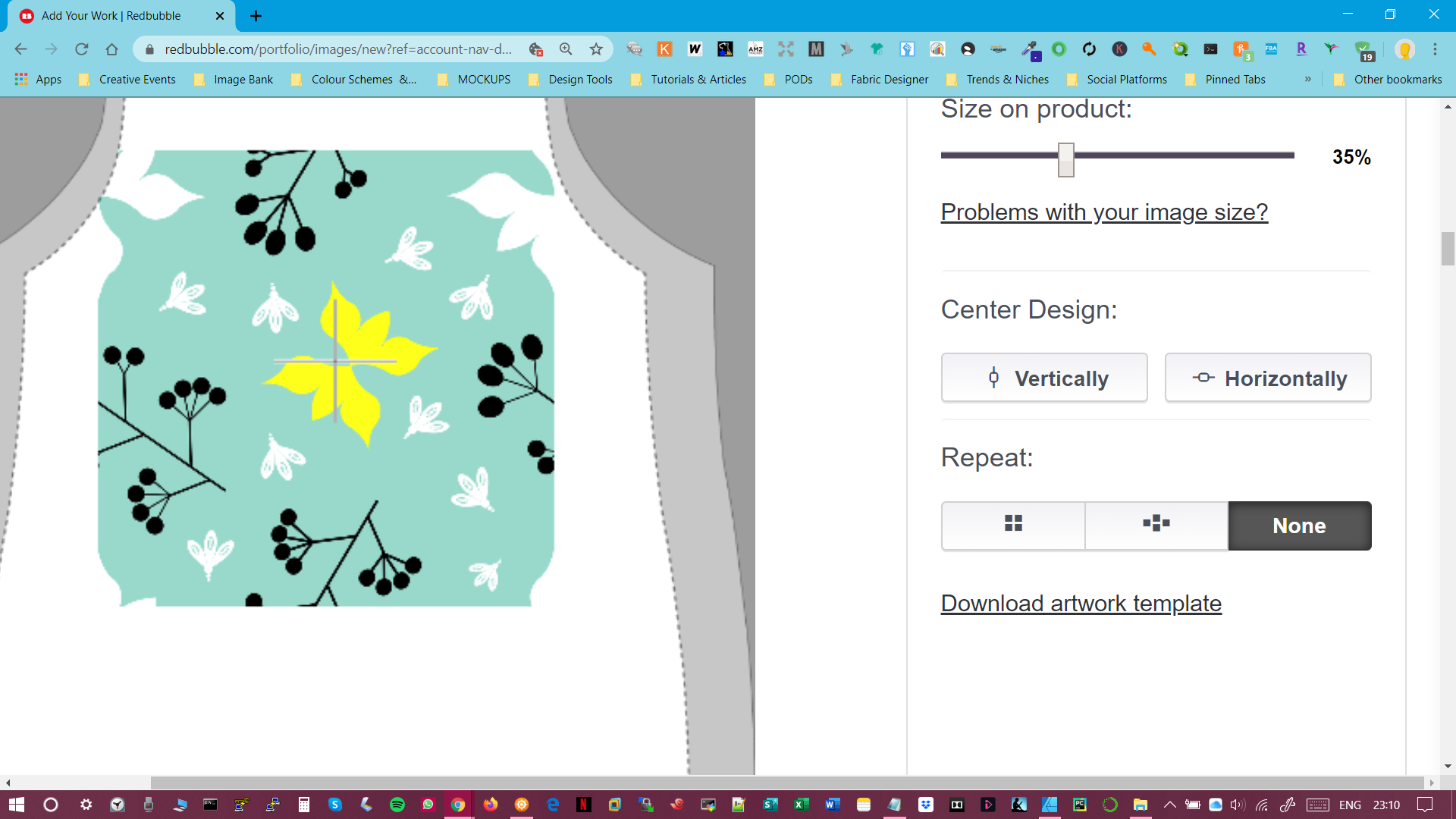Click the design preview on the garment
1456x819 pixels.
[x=326, y=378]
